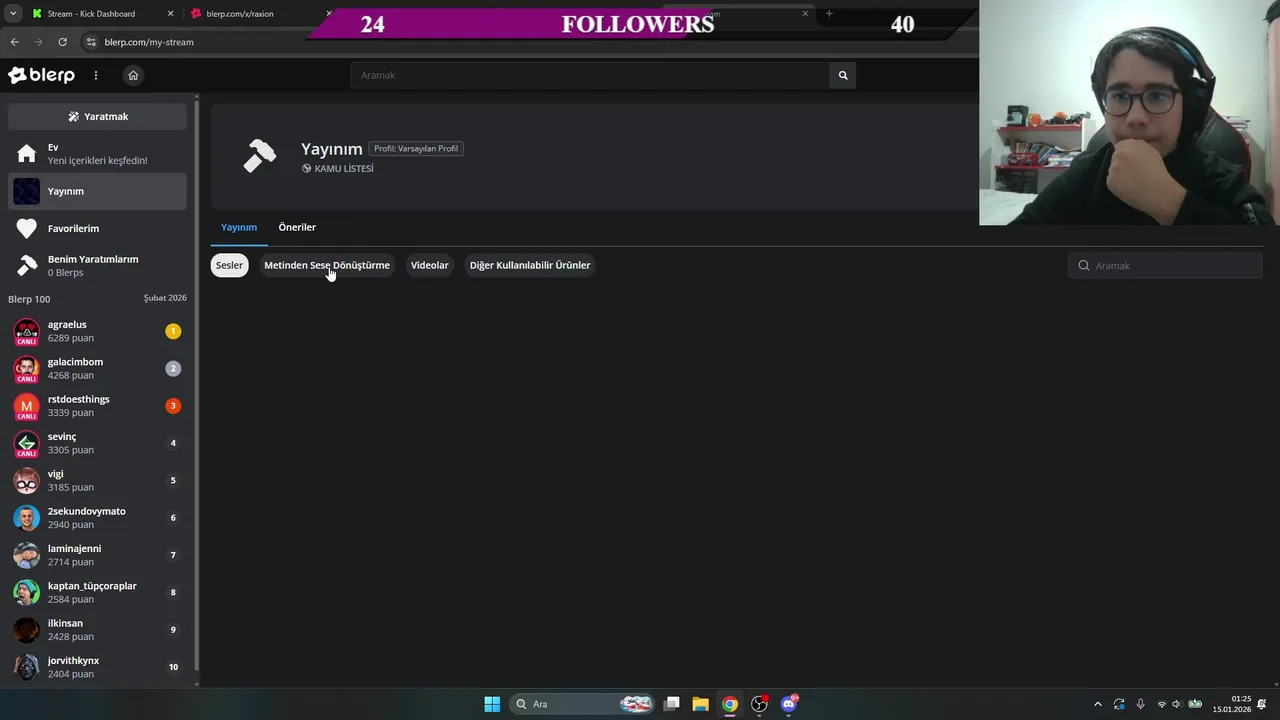Focus the list Aramak search field
1280x720 pixels.
(1165, 265)
